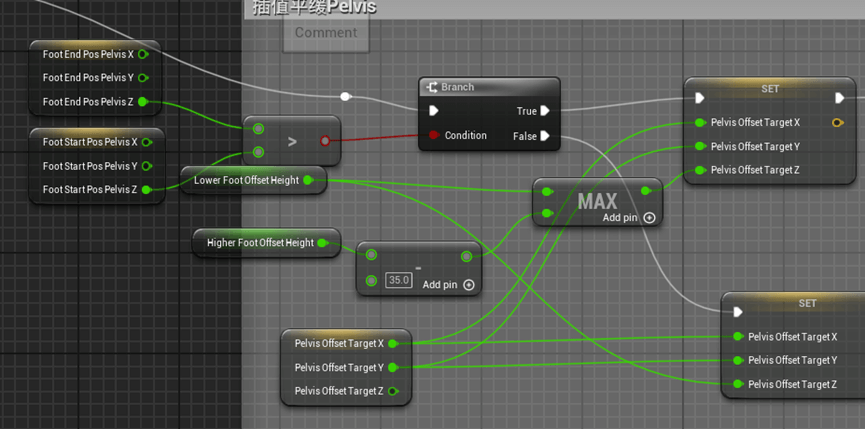Click the Foot End Pos Pelvis Z pin

[143, 102]
